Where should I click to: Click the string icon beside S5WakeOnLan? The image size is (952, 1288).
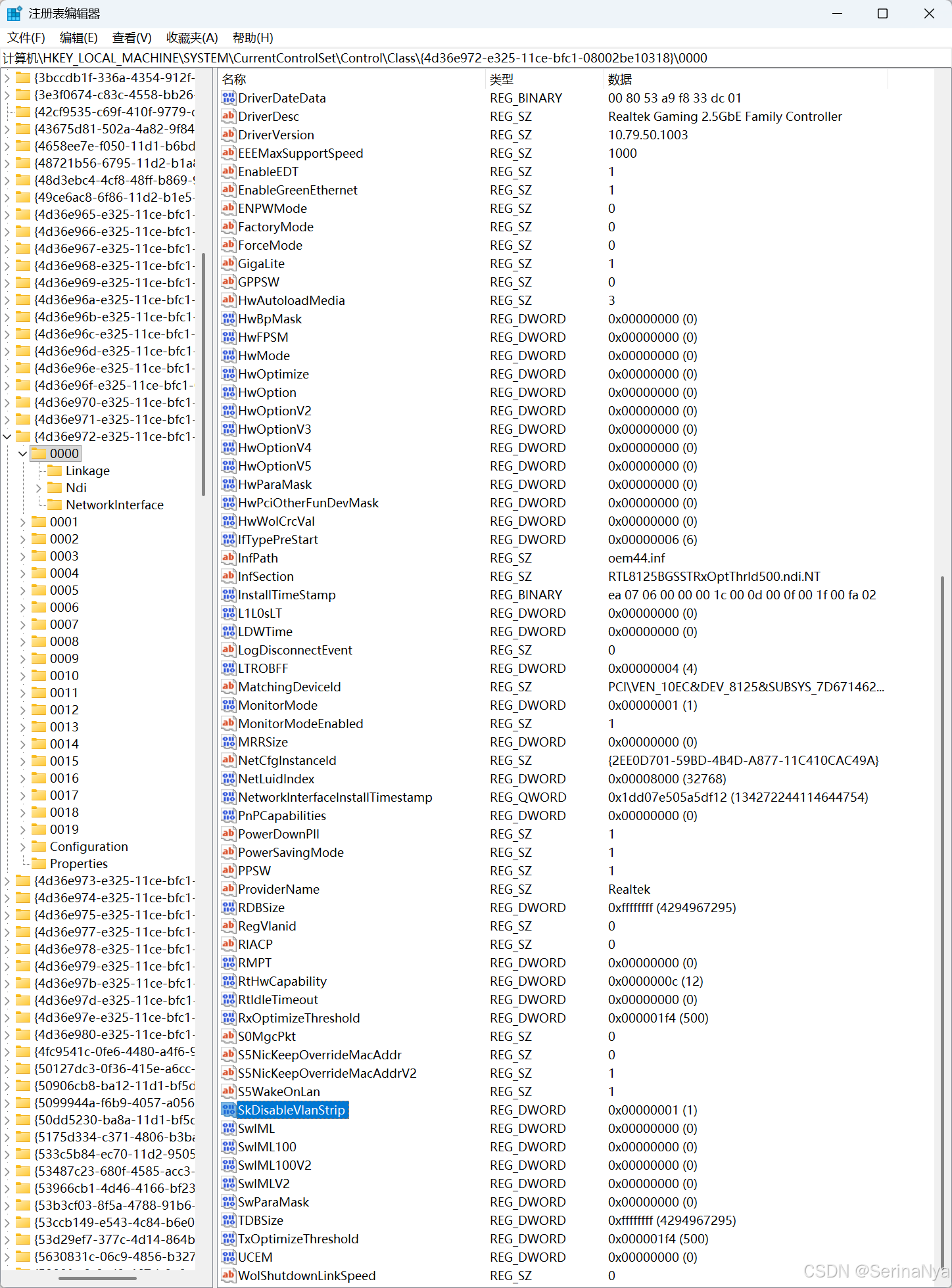point(228,1092)
